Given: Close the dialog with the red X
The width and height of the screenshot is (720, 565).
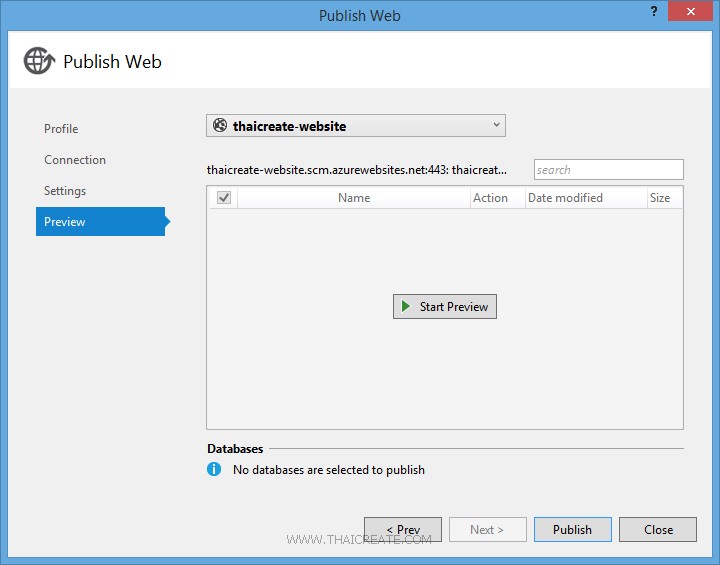Looking at the screenshot, I should (690, 11).
